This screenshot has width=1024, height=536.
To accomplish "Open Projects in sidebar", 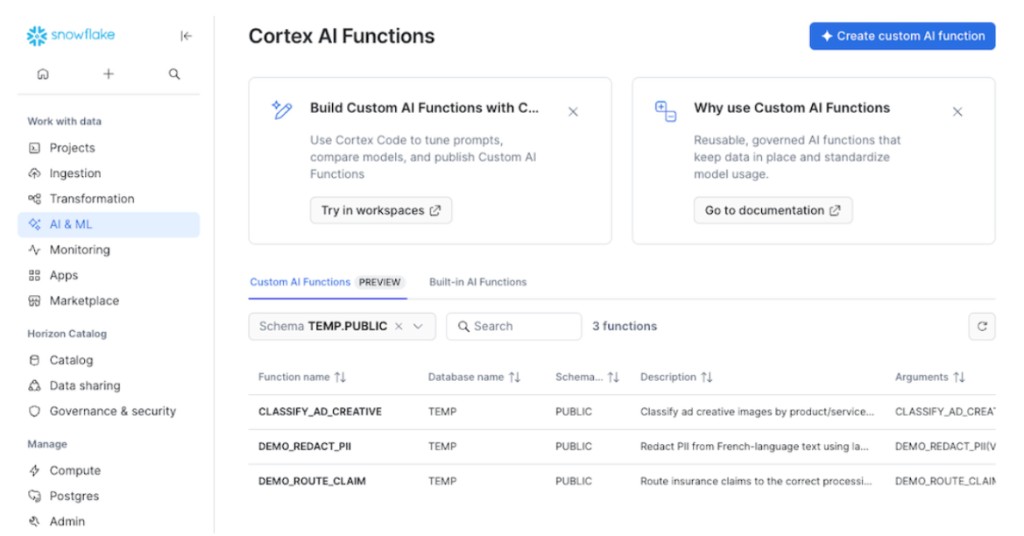I will 108,148.
